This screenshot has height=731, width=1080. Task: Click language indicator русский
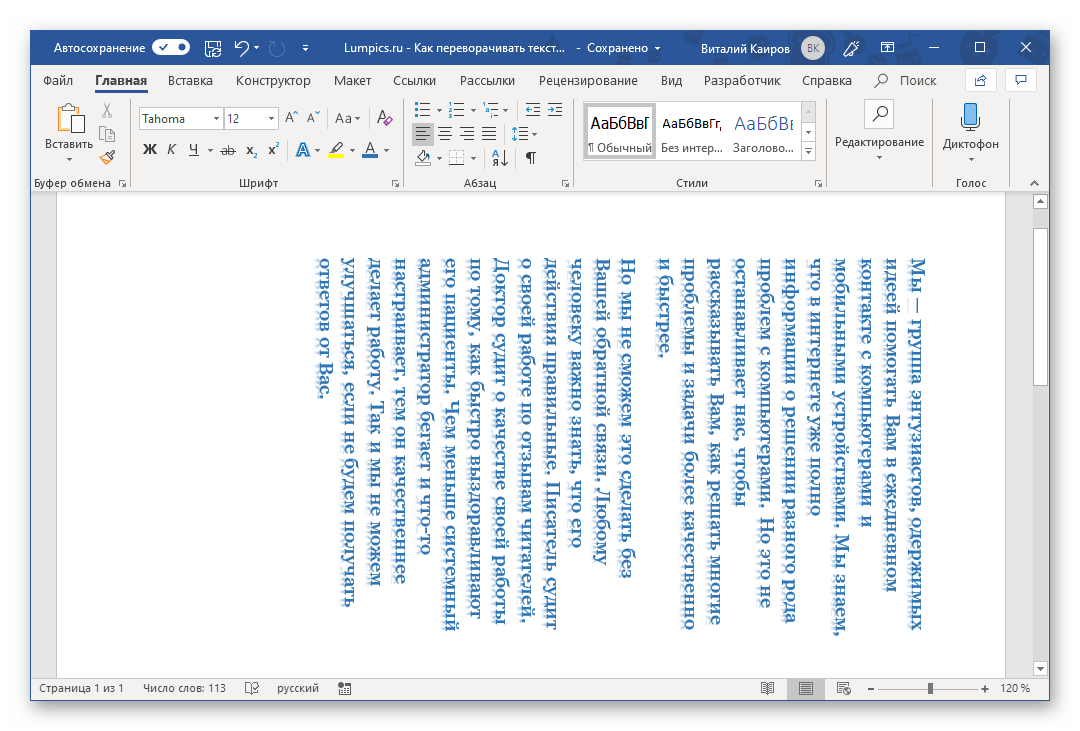click(x=298, y=688)
